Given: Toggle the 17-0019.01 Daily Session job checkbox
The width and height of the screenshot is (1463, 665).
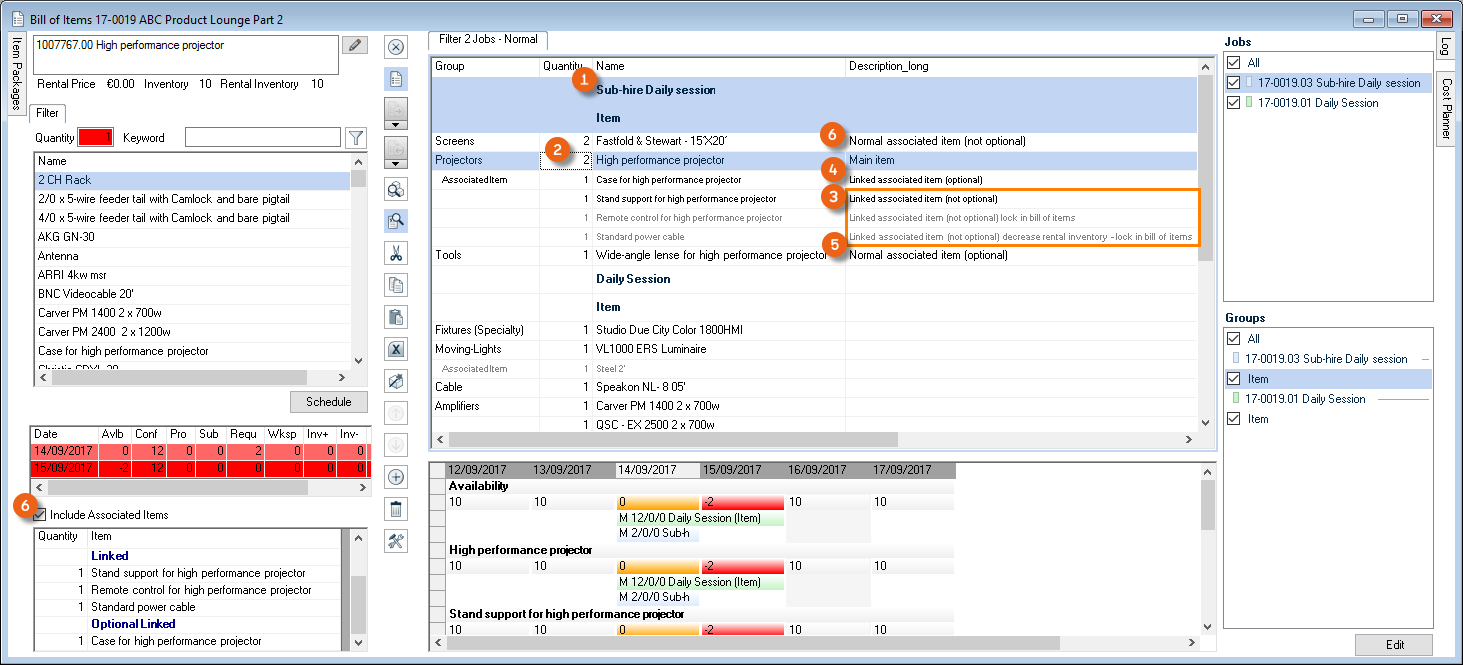Looking at the screenshot, I should coord(1234,103).
